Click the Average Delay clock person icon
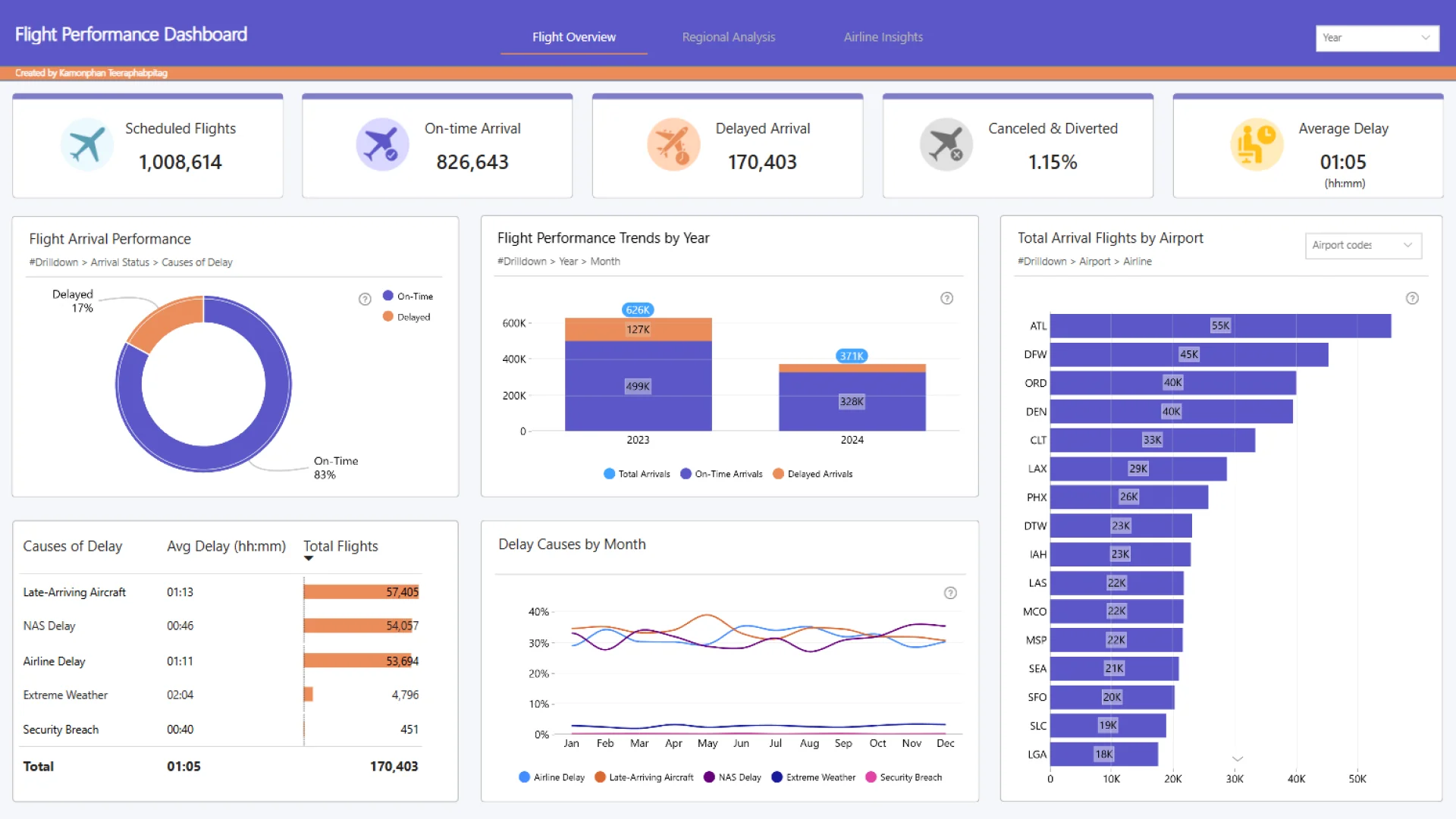The height and width of the screenshot is (819, 1456). [x=1257, y=144]
